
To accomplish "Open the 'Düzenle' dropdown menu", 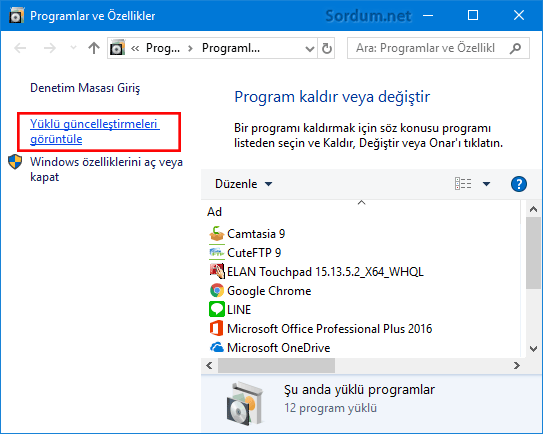I will [x=243, y=184].
